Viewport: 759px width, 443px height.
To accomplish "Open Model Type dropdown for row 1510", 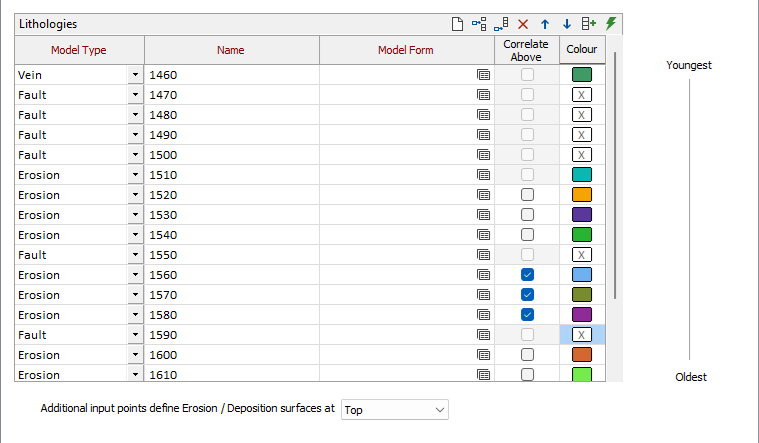I will 136,175.
